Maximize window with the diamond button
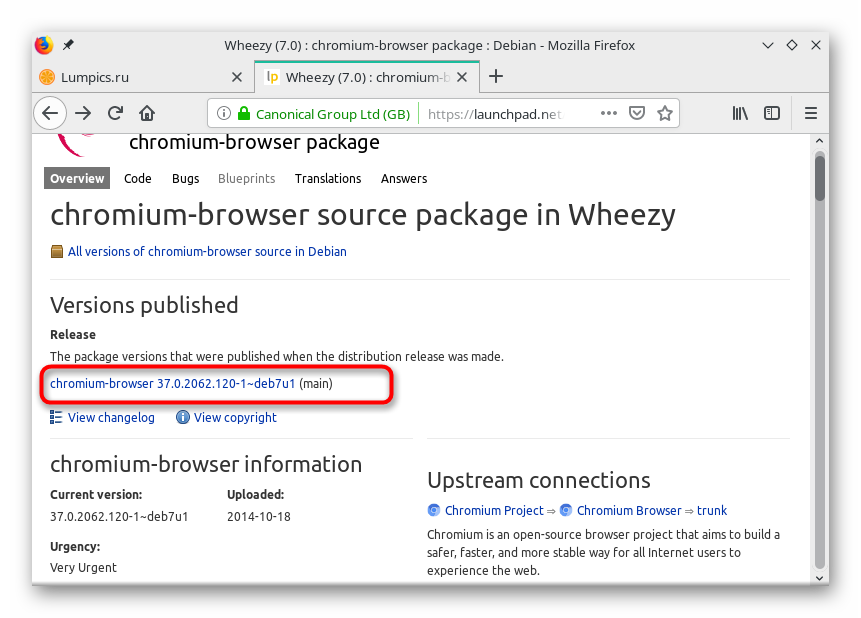861x618 pixels. tap(792, 45)
